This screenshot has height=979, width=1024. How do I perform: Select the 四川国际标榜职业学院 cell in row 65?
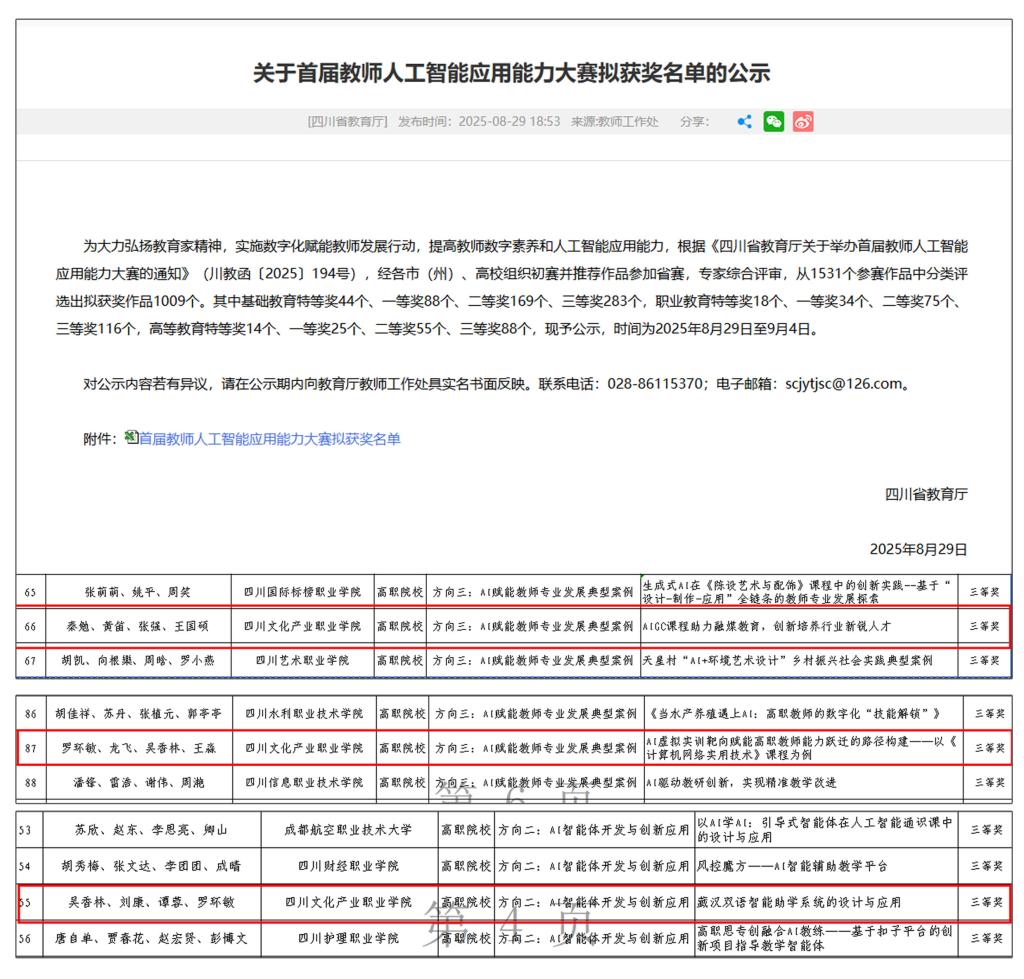coord(302,592)
